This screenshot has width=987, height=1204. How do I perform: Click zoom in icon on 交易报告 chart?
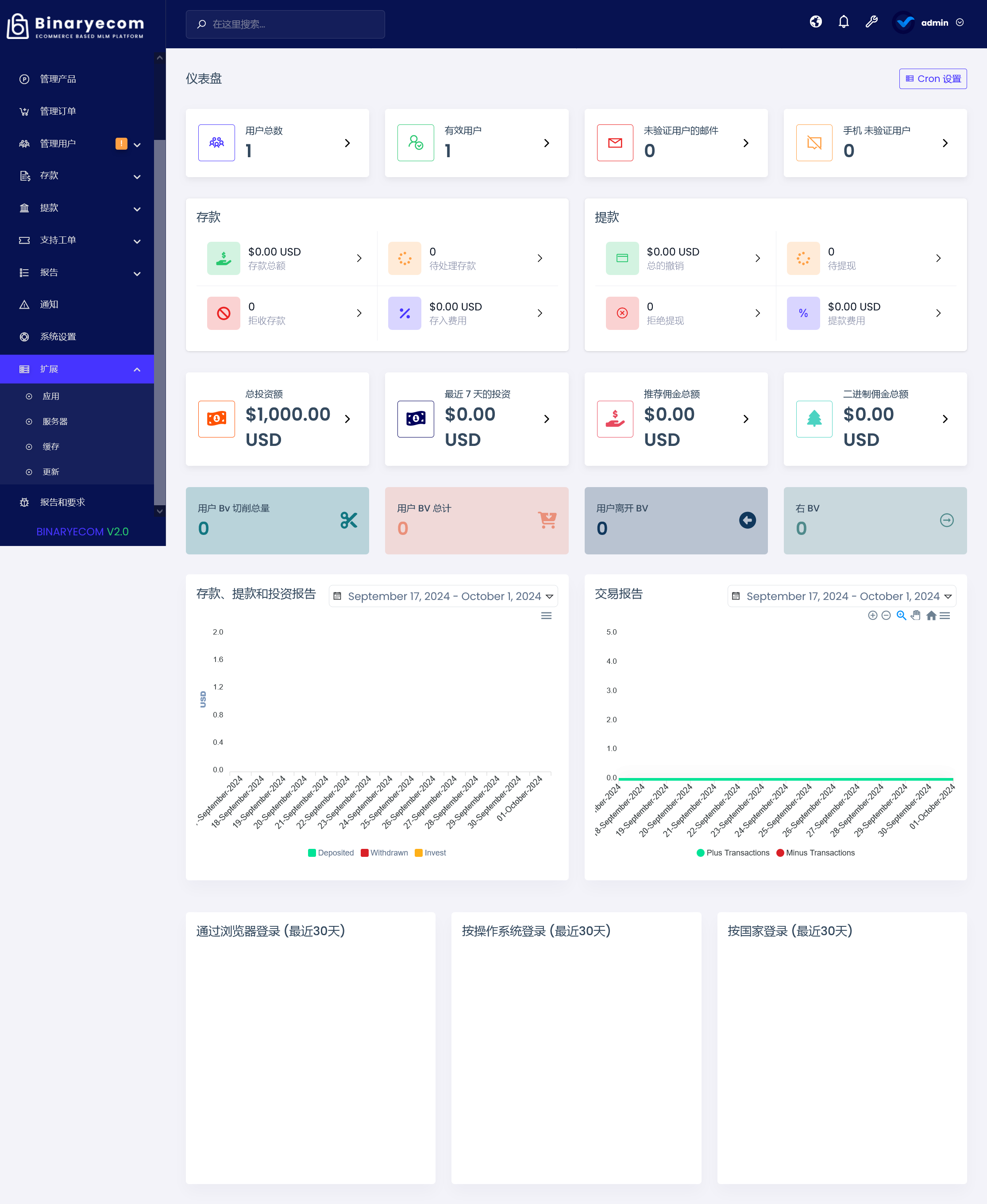coord(872,616)
